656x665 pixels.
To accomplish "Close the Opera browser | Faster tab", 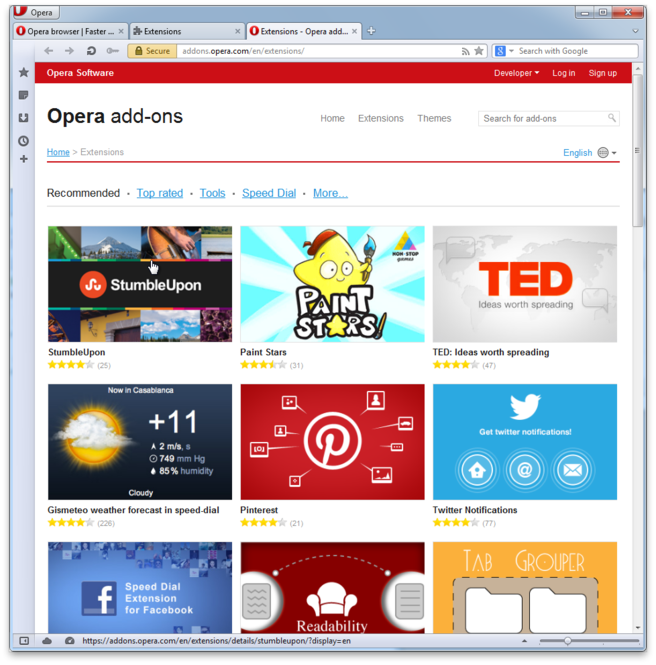I will 121,31.
